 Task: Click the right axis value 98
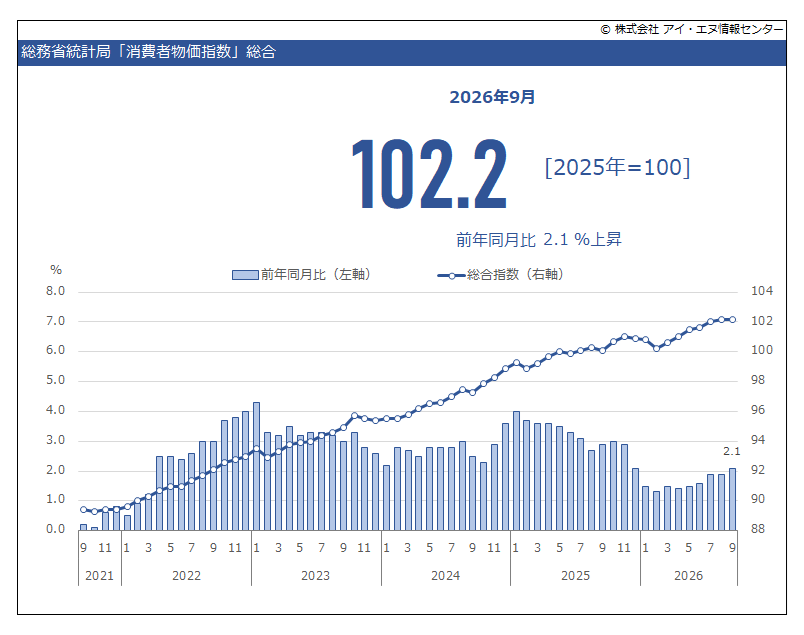[x=758, y=380]
